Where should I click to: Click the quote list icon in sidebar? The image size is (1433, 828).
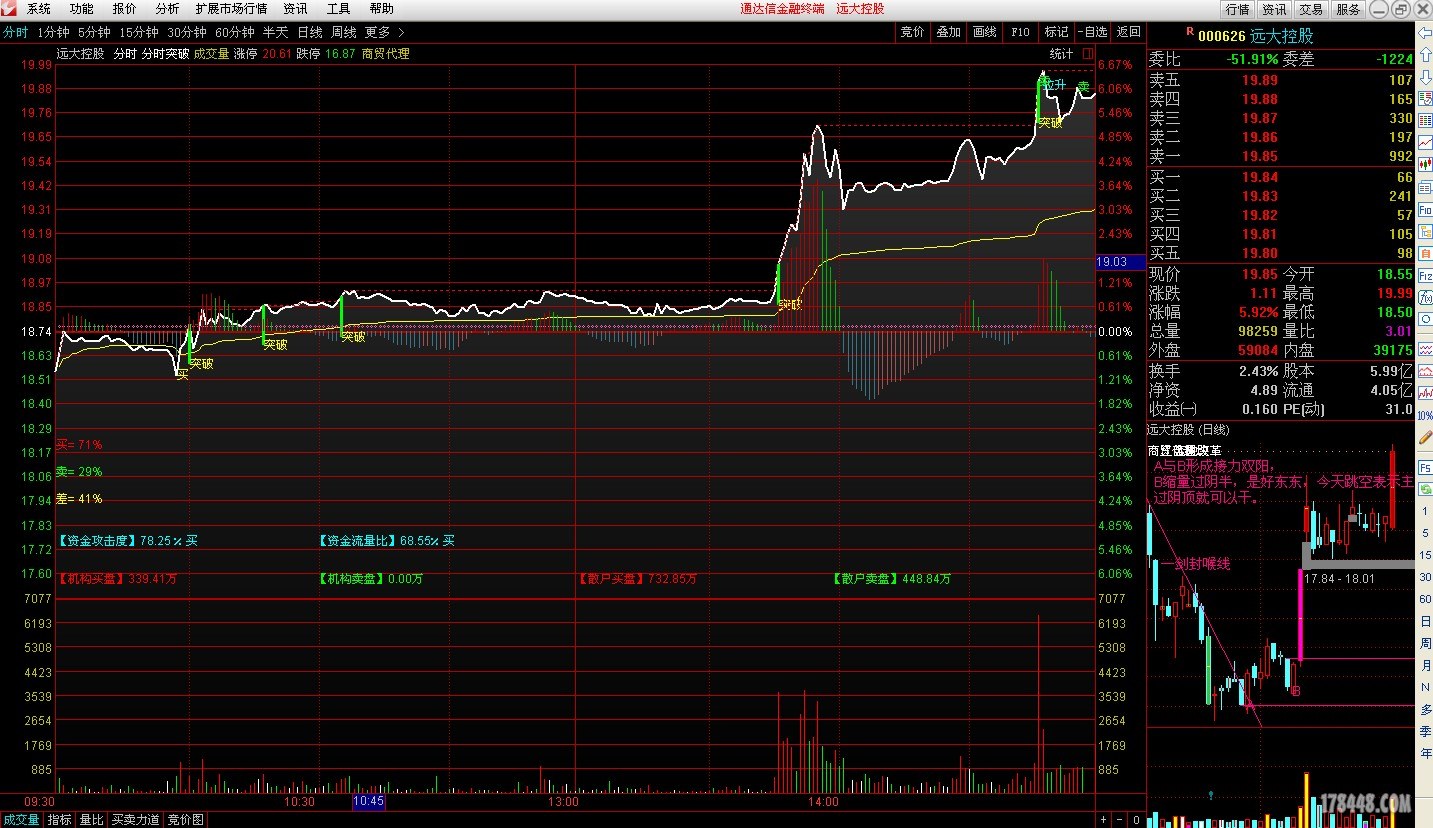(x=1424, y=99)
